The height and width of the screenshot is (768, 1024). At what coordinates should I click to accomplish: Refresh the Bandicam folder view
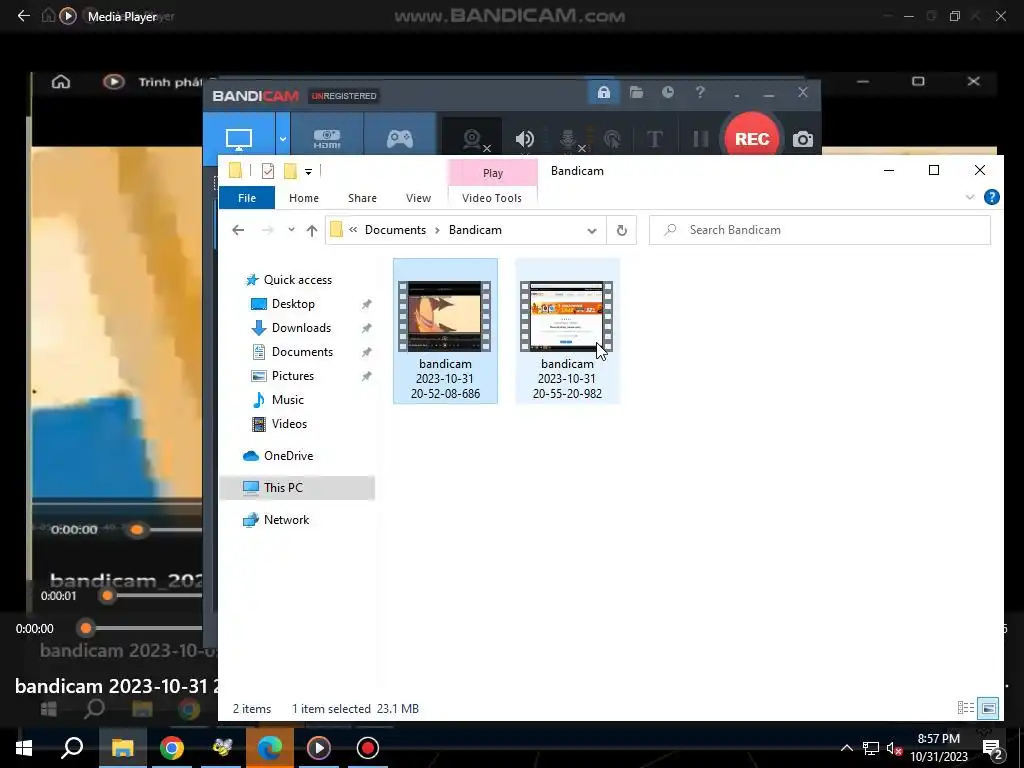[622, 230]
